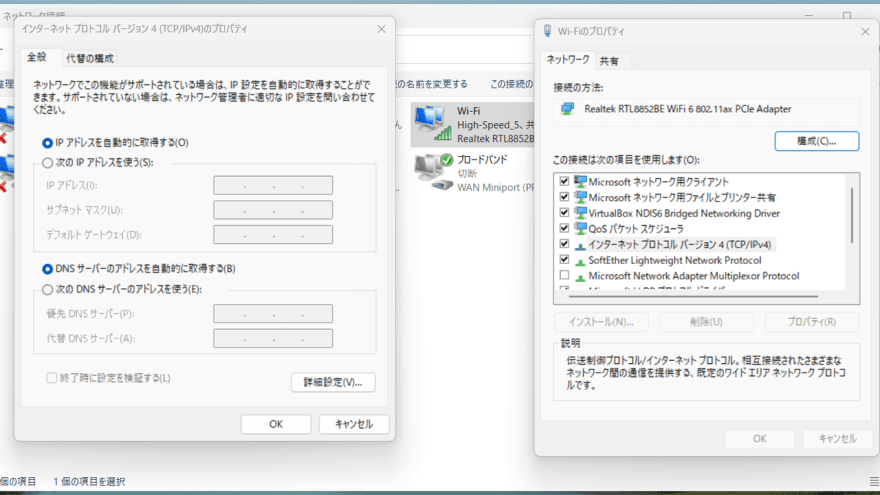
Task: Toggle SoftEther Lightweight Network Protocol checkbox
Action: coord(564,260)
